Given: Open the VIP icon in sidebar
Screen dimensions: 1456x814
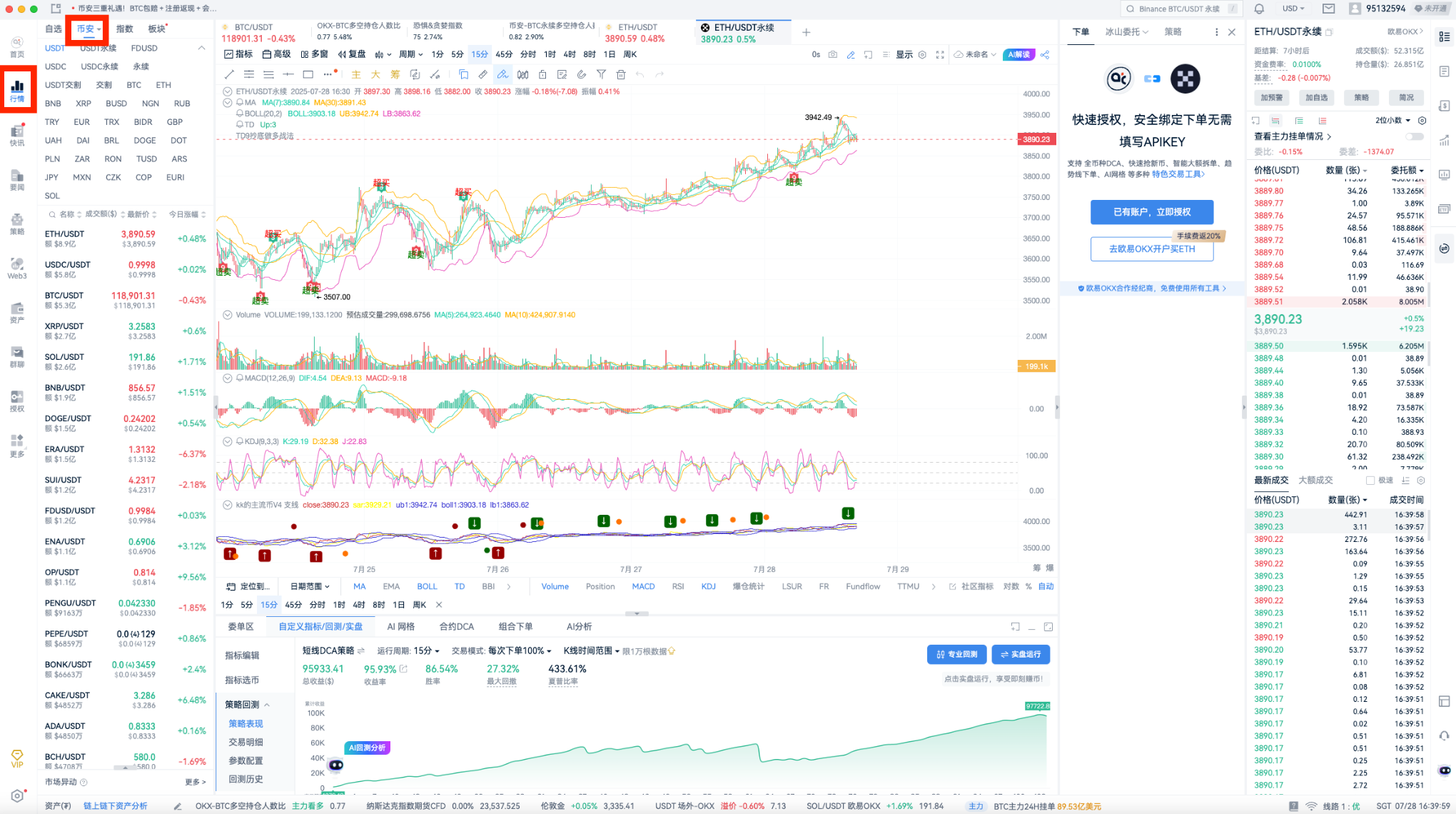Looking at the screenshot, I should tap(17, 758).
